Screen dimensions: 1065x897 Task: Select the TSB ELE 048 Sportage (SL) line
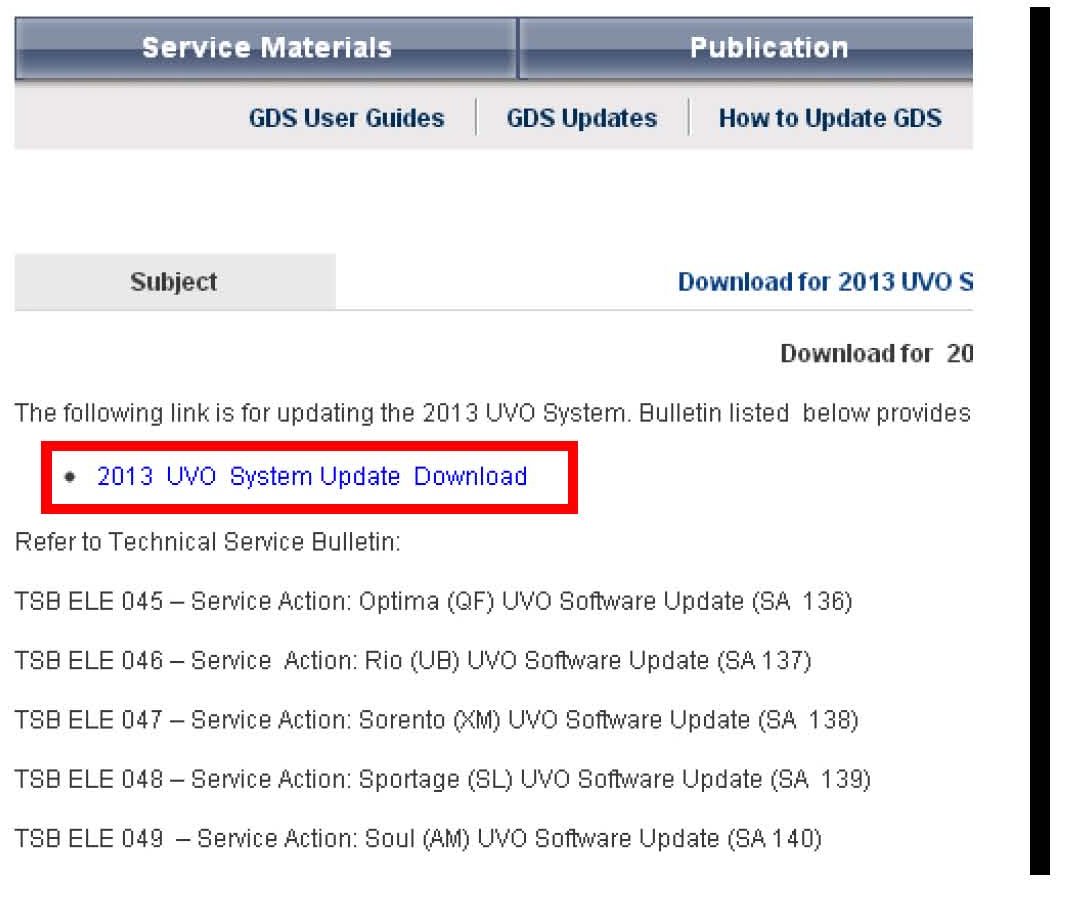click(442, 778)
